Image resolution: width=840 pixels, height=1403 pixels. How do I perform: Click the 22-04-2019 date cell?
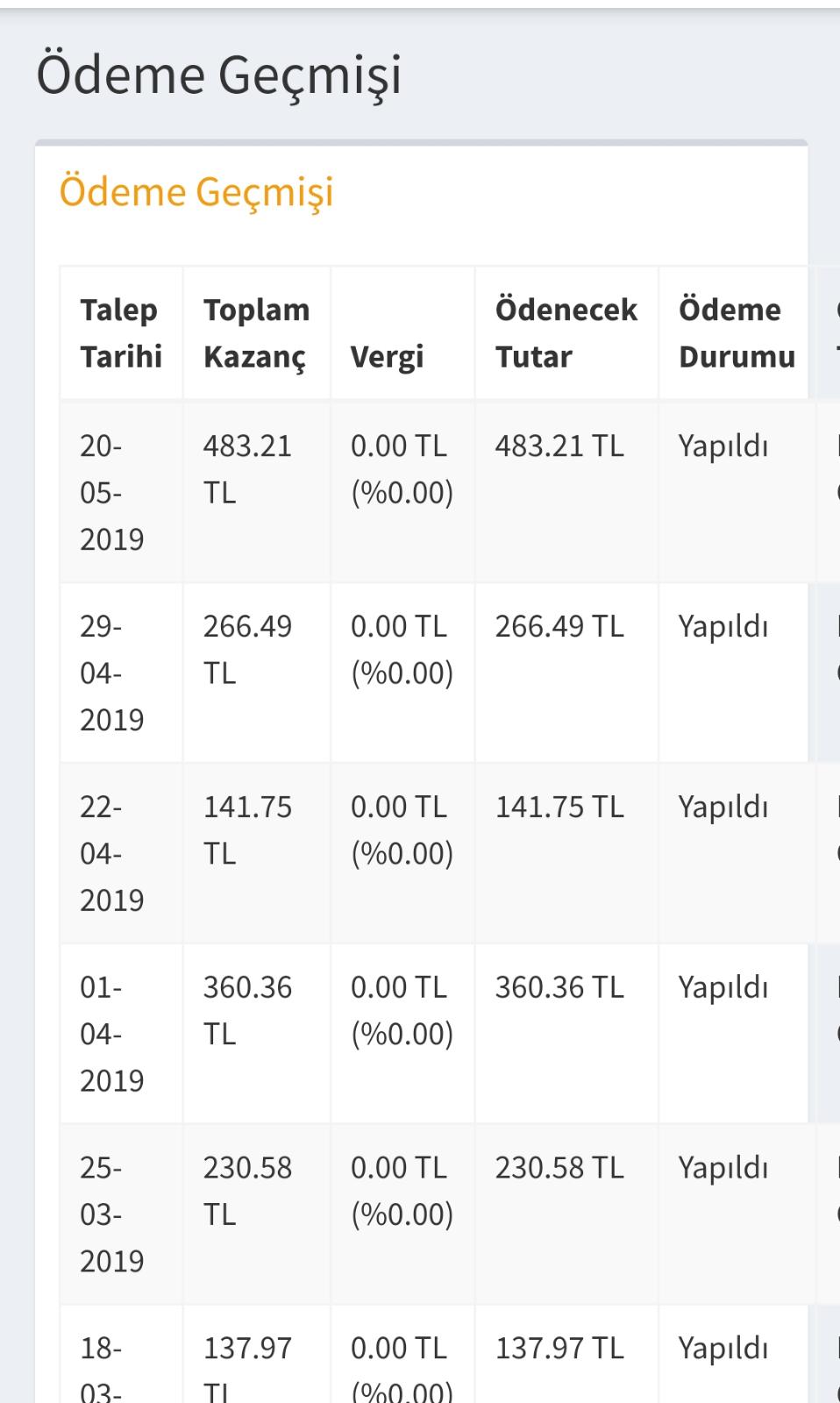coord(121,853)
